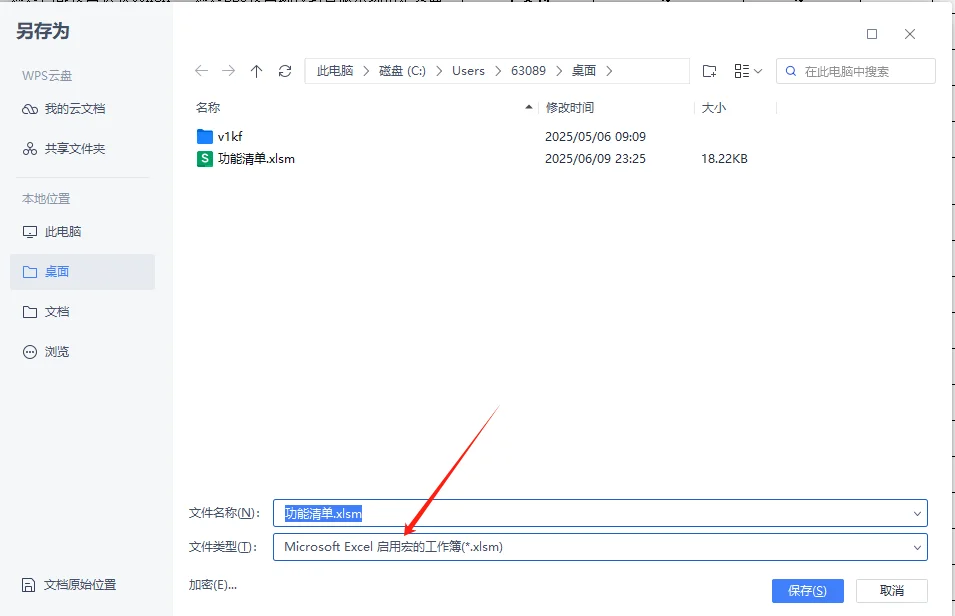Open the file type dropdown
The width and height of the screenshot is (955, 616).
[917, 547]
